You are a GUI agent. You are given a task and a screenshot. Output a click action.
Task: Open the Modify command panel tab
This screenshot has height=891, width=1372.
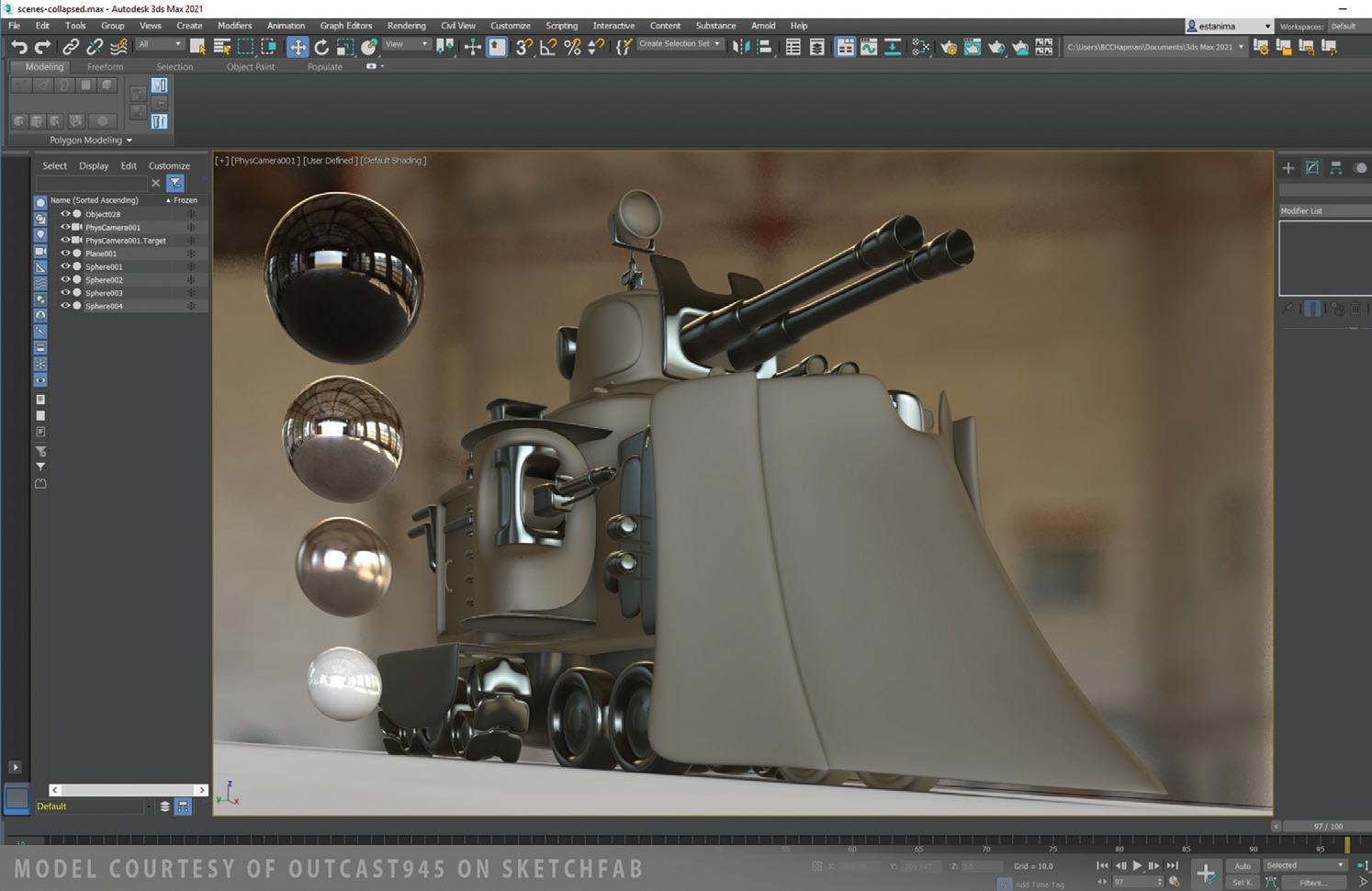tap(1312, 167)
